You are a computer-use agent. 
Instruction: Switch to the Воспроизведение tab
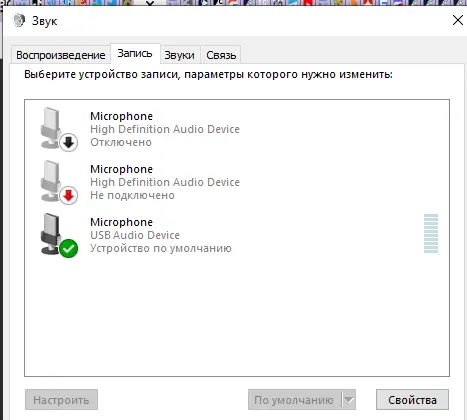point(61,55)
